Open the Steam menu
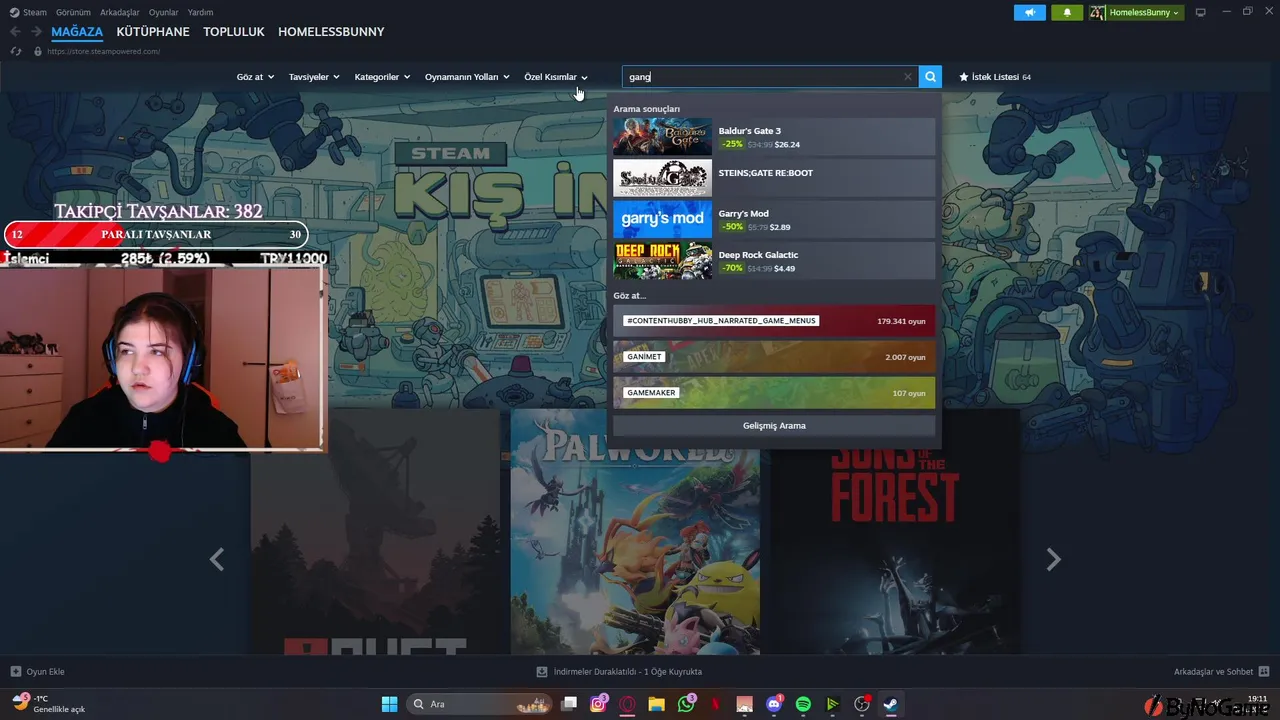 35,12
